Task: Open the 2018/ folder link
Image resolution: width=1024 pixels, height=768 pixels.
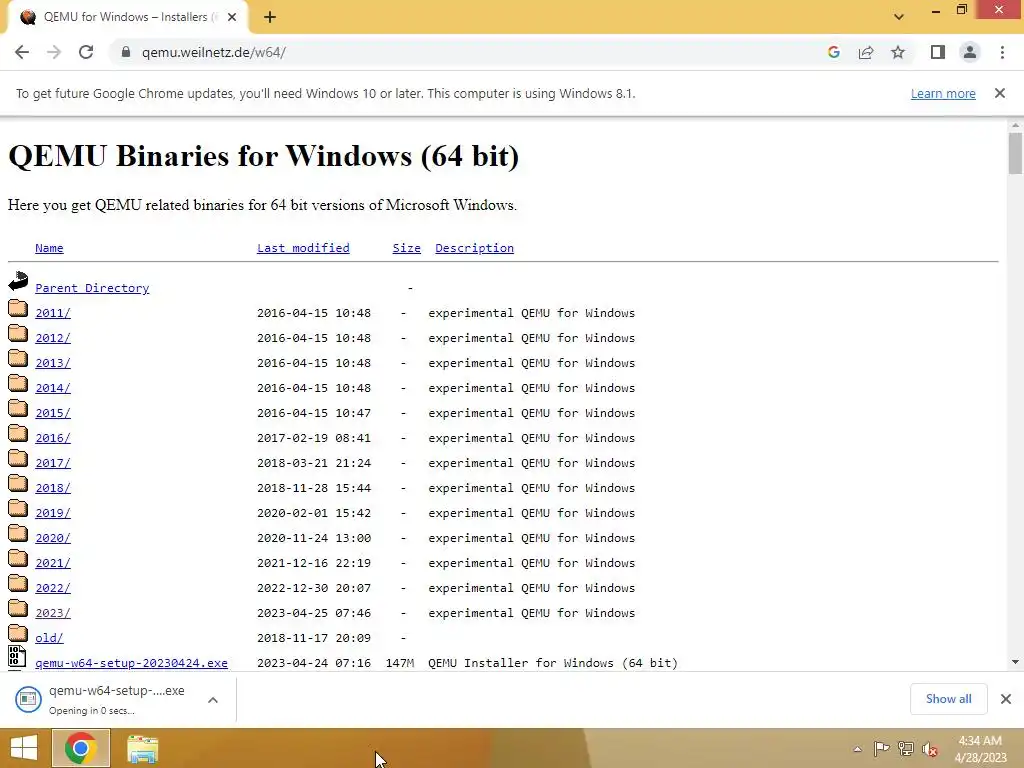Action: tap(53, 488)
